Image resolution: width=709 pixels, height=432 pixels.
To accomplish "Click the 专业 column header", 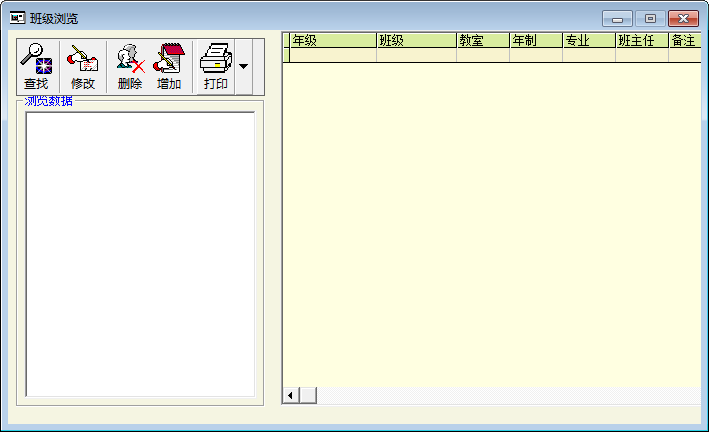I will click(589, 40).
